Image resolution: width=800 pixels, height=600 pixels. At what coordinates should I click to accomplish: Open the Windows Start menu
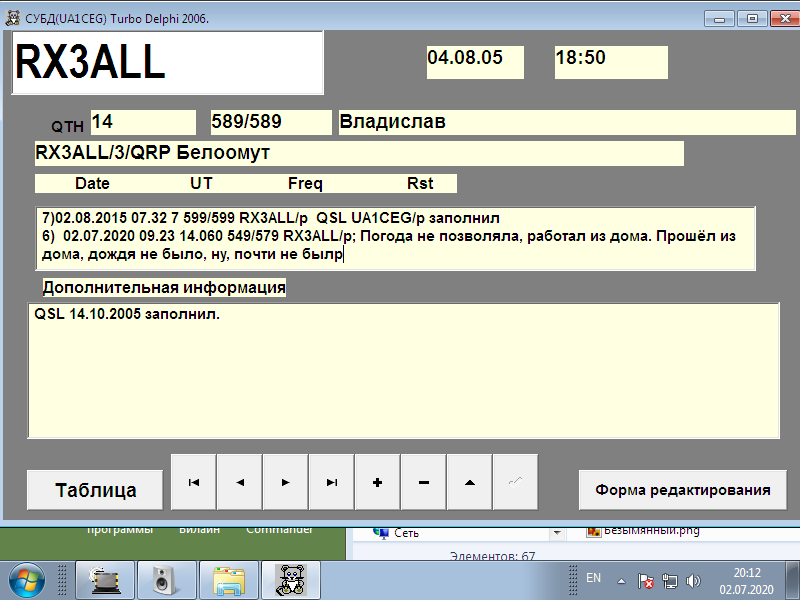click(x=27, y=580)
